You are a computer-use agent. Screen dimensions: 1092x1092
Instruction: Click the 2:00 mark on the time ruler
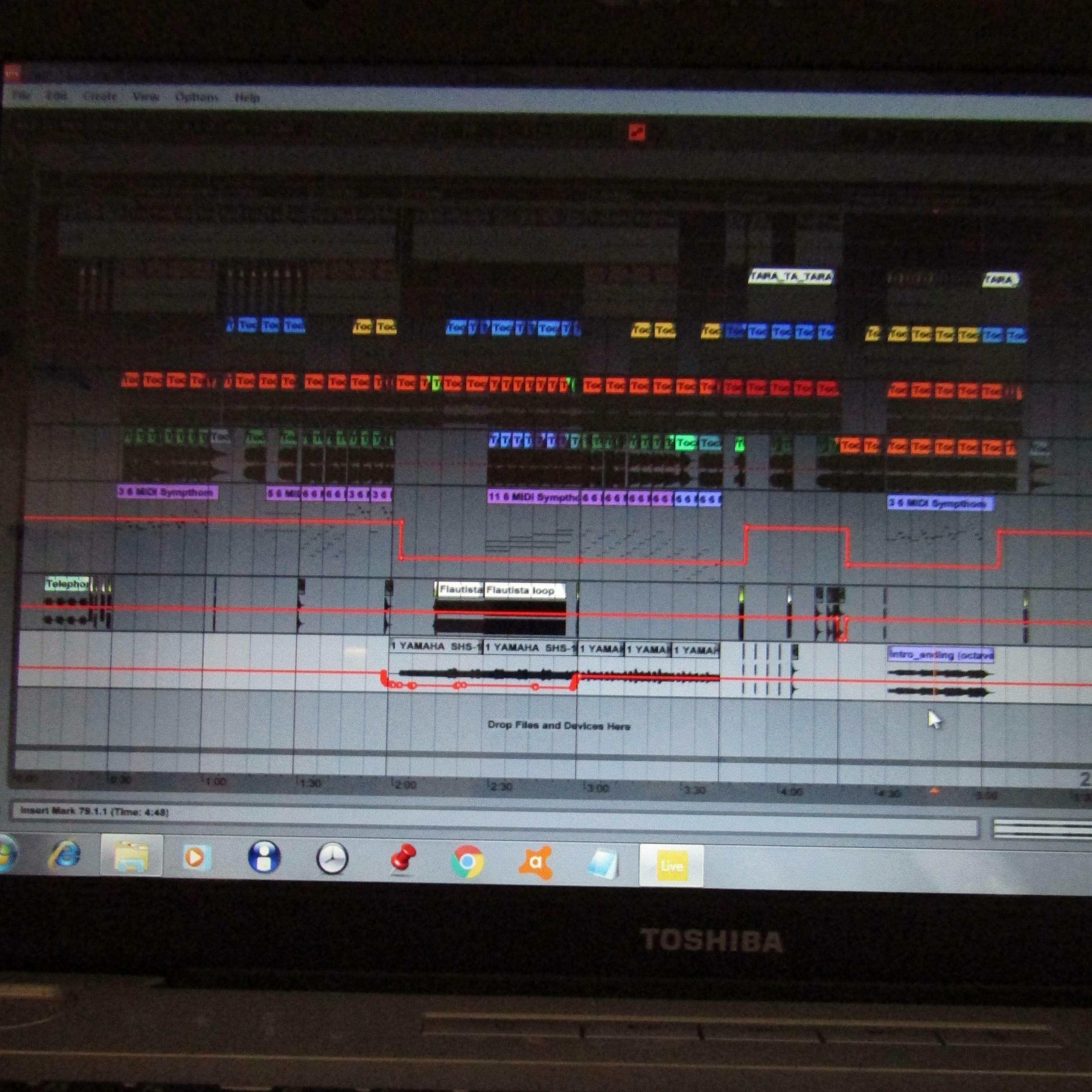(x=404, y=784)
